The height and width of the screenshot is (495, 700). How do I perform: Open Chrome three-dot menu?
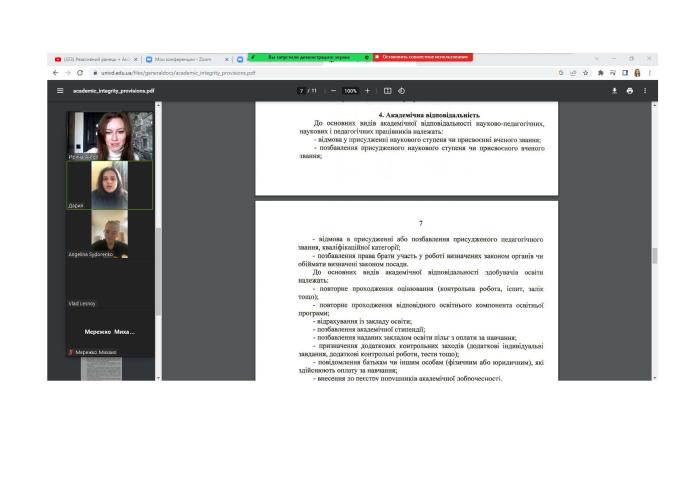649,73
